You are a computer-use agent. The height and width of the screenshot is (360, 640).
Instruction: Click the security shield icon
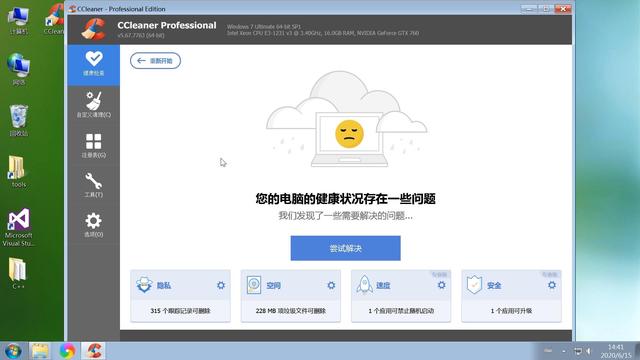tap(474, 285)
